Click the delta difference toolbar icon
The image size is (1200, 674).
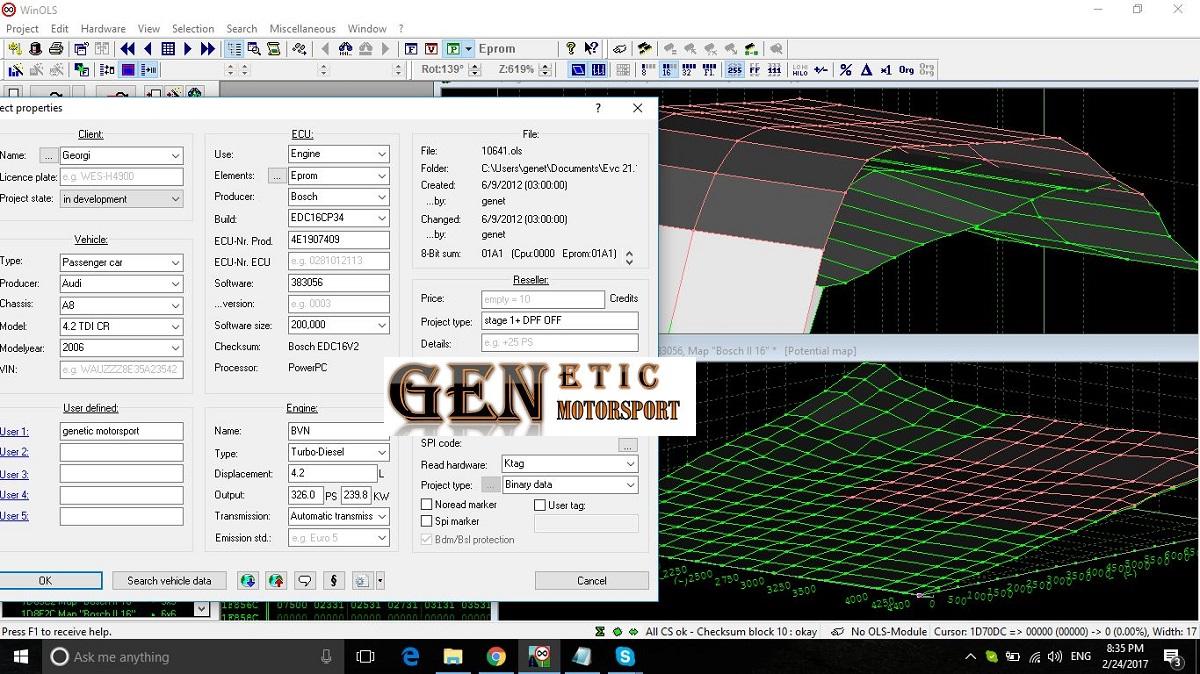[x=866, y=70]
